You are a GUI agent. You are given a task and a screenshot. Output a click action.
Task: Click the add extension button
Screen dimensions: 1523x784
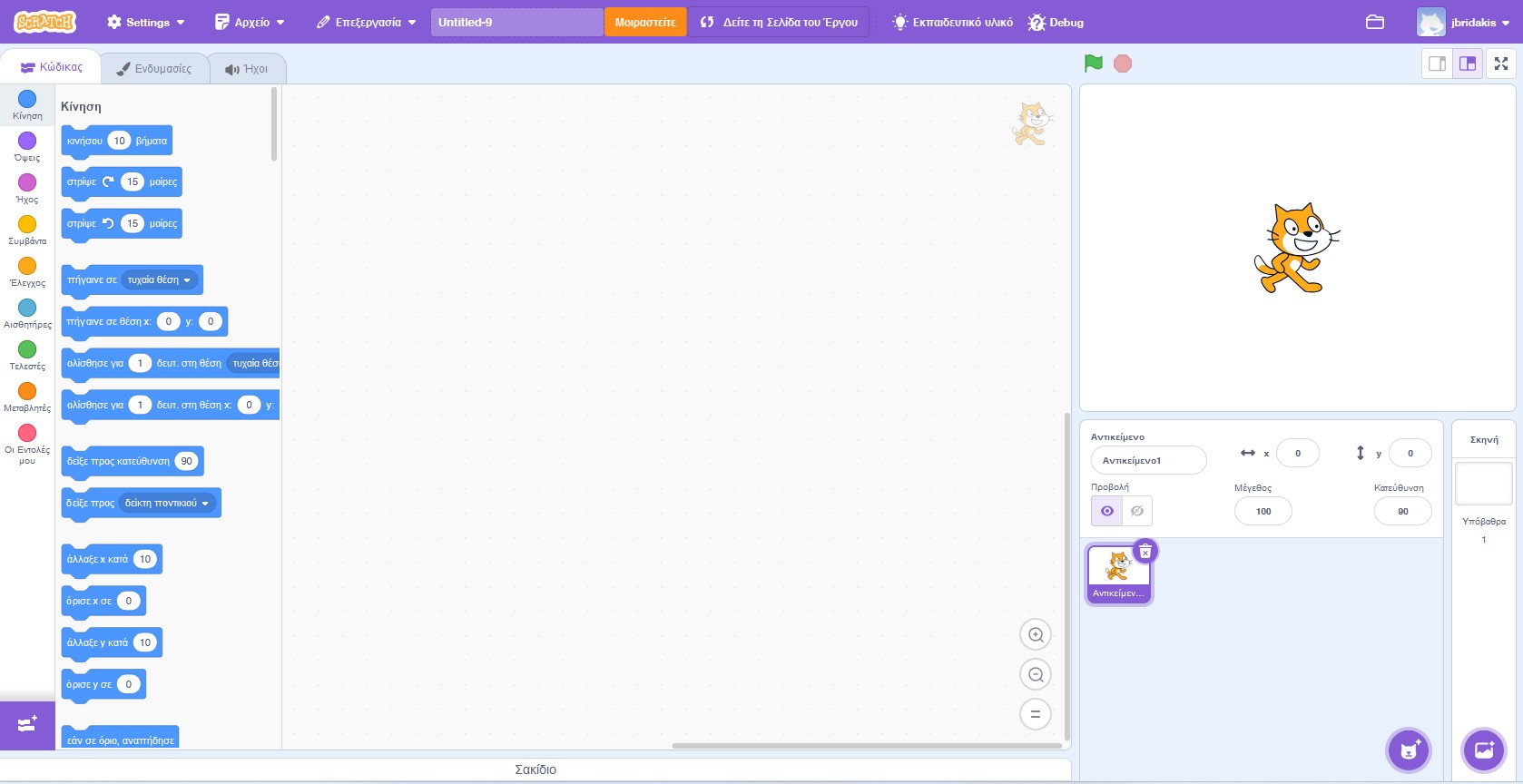27,725
